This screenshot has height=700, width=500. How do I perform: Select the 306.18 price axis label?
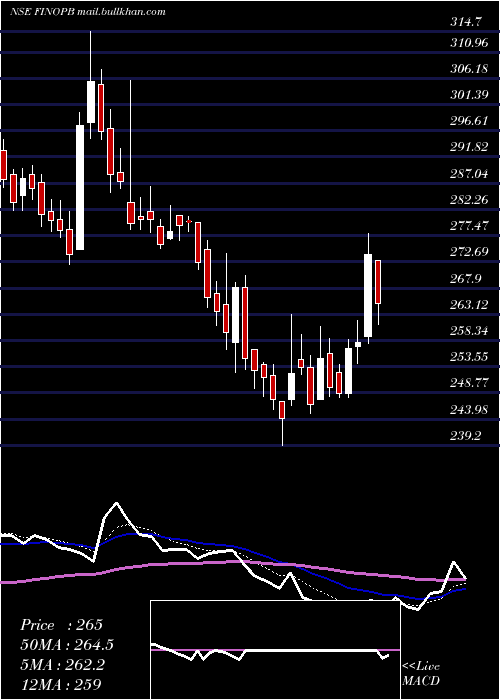(470, 69)
